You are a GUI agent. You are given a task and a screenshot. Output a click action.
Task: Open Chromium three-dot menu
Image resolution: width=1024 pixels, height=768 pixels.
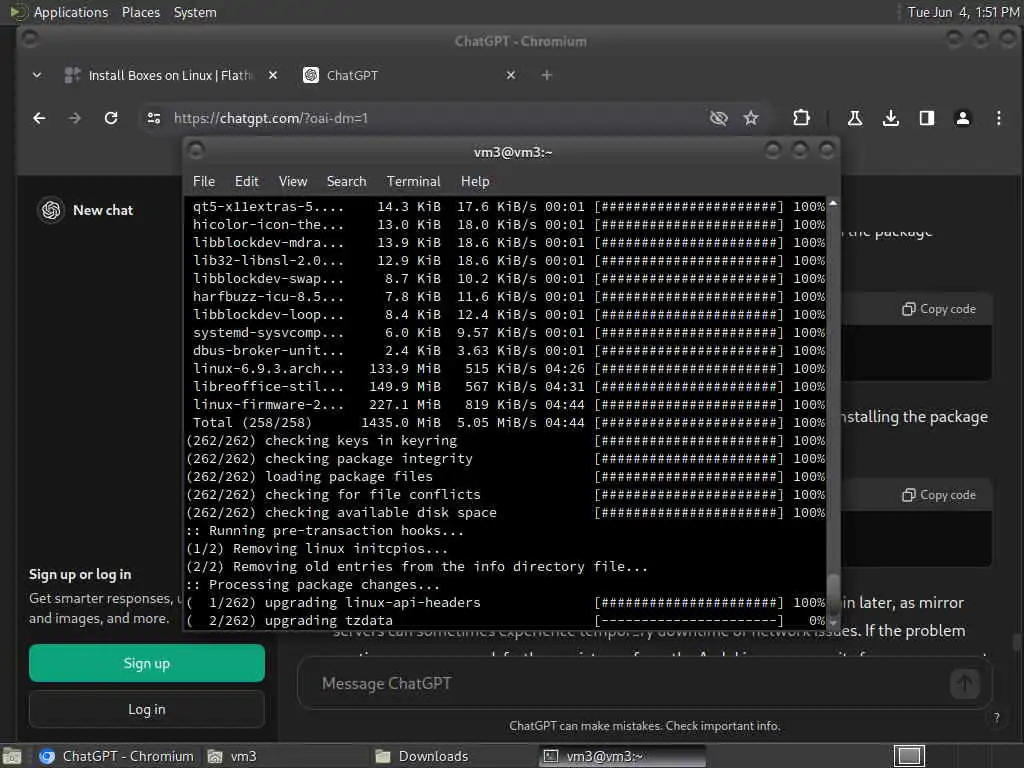coord(999,118)
